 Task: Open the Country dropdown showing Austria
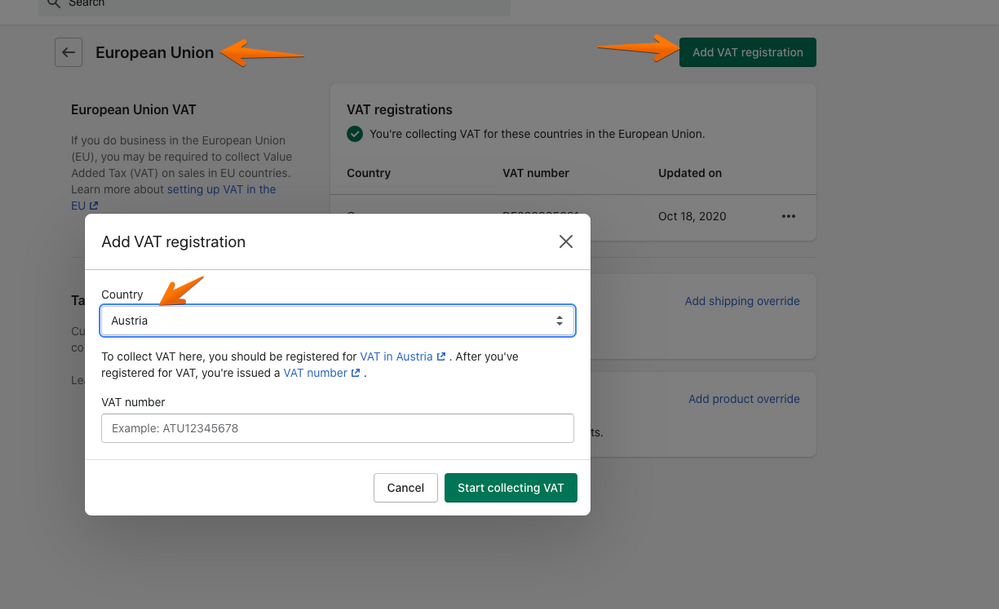coord(337,321)
